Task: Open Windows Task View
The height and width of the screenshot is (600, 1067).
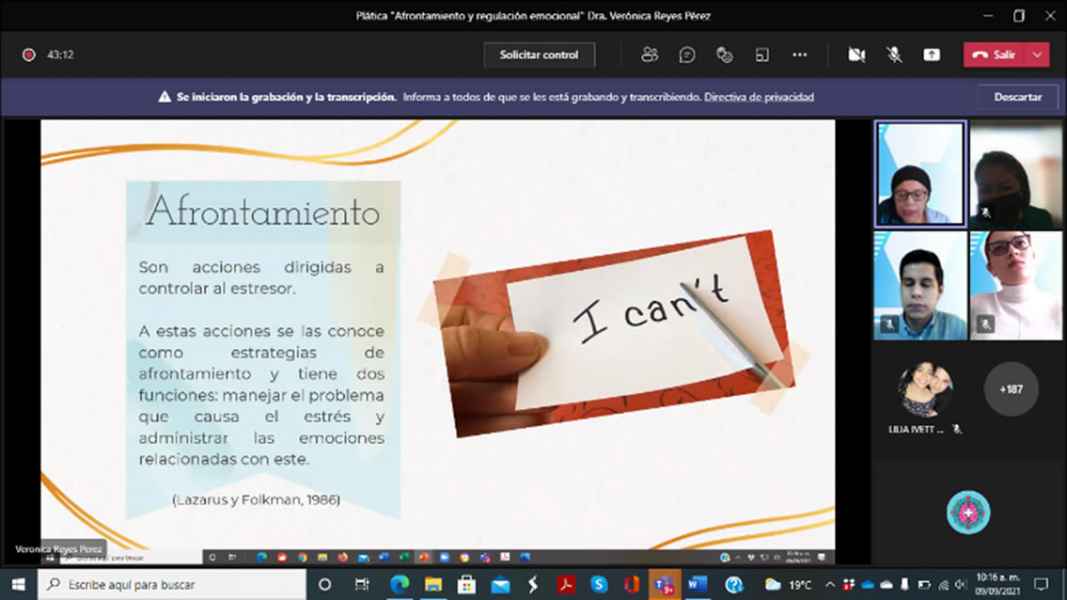Action: [x=362, y=584]
